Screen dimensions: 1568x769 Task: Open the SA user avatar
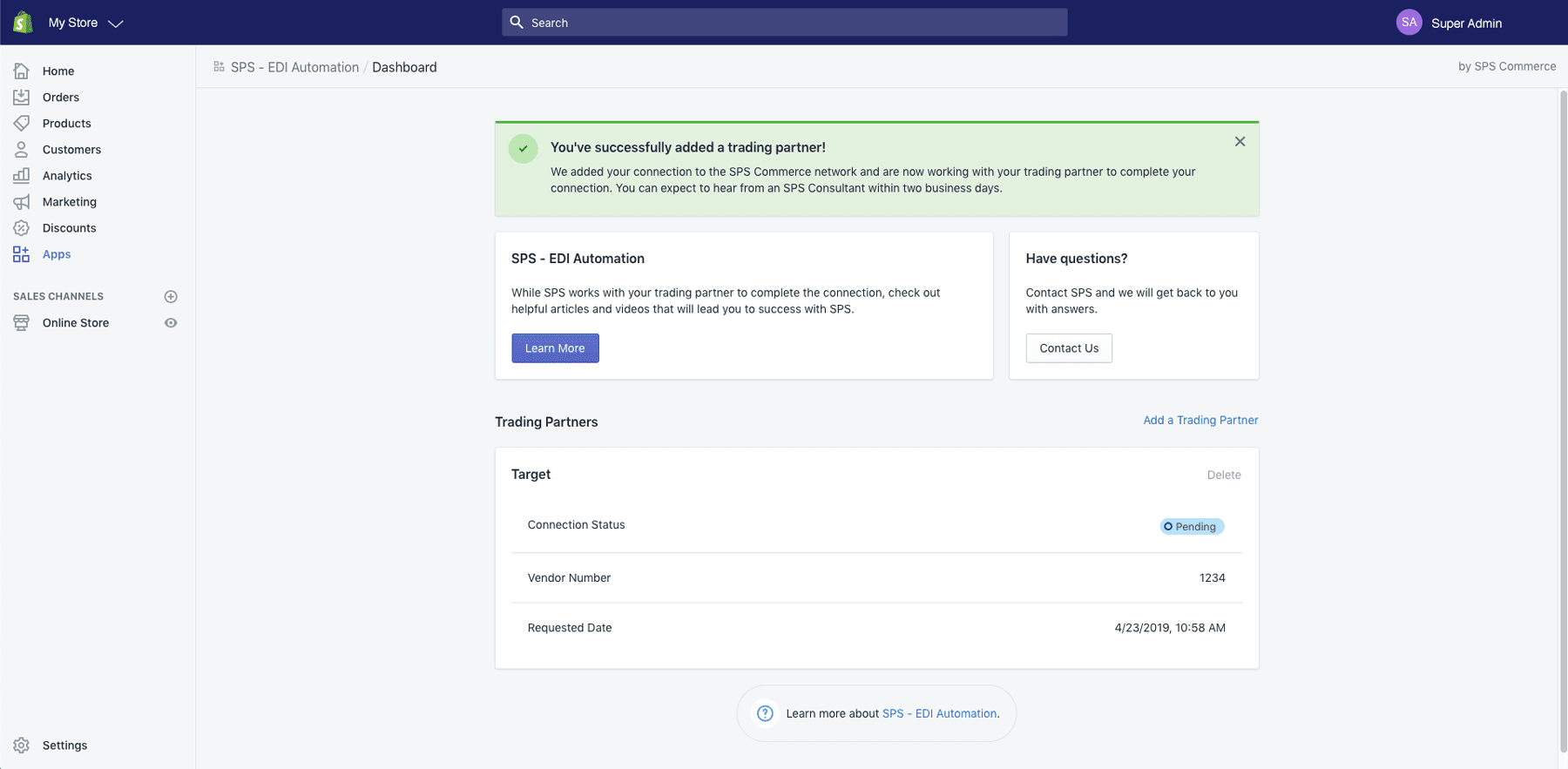(1409, 23)
